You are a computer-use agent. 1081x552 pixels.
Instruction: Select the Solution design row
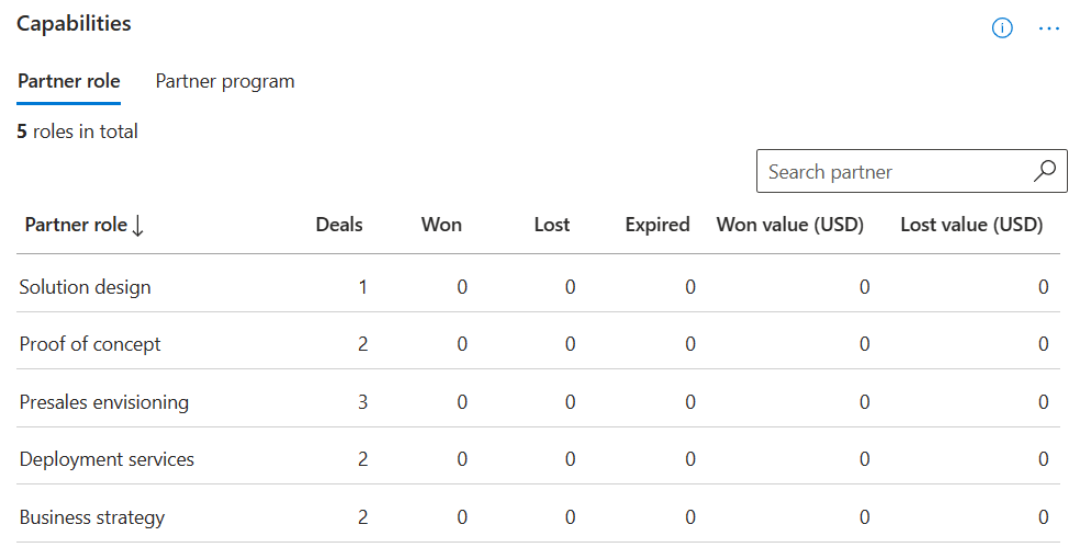click(85, 287)
